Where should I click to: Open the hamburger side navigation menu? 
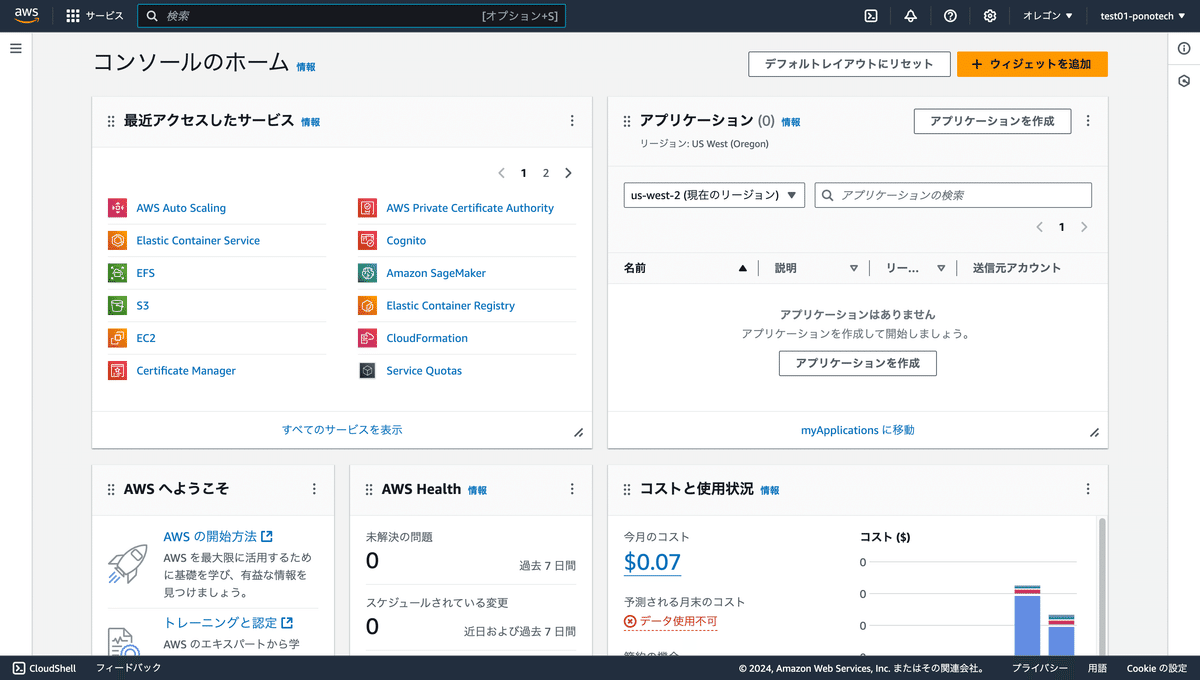point(16,48)
